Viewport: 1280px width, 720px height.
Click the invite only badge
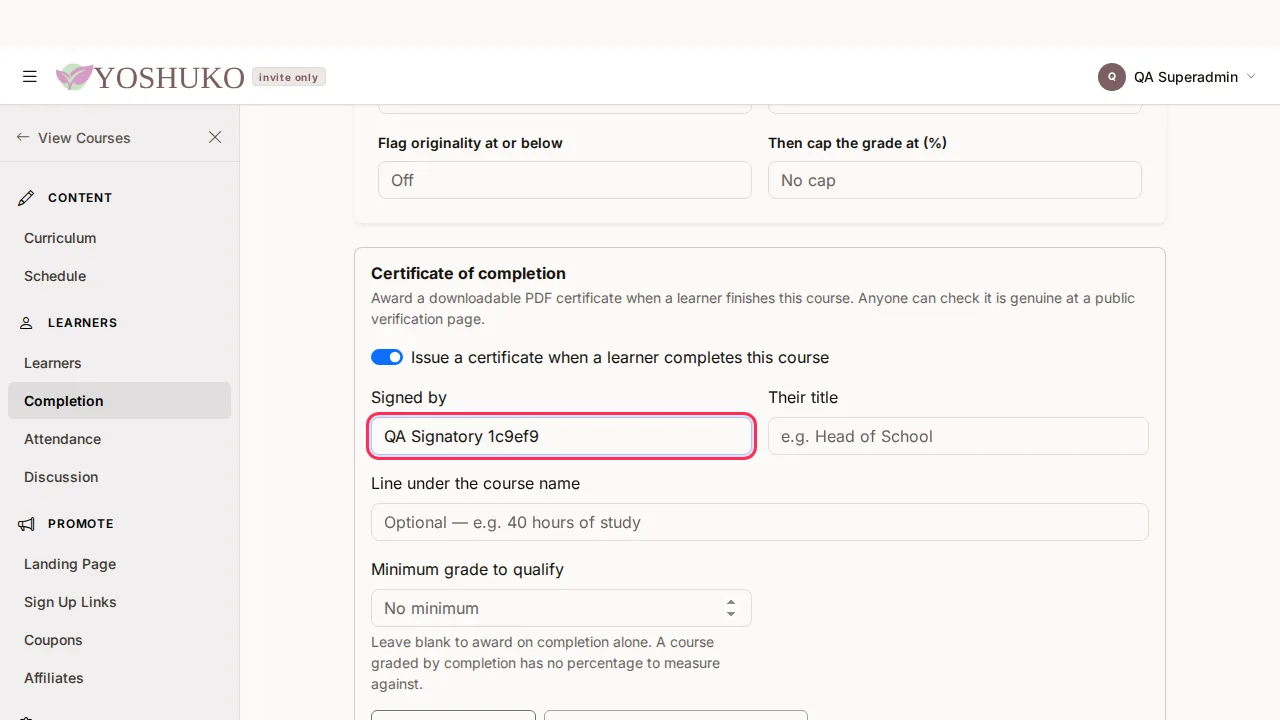click(289, 77)
